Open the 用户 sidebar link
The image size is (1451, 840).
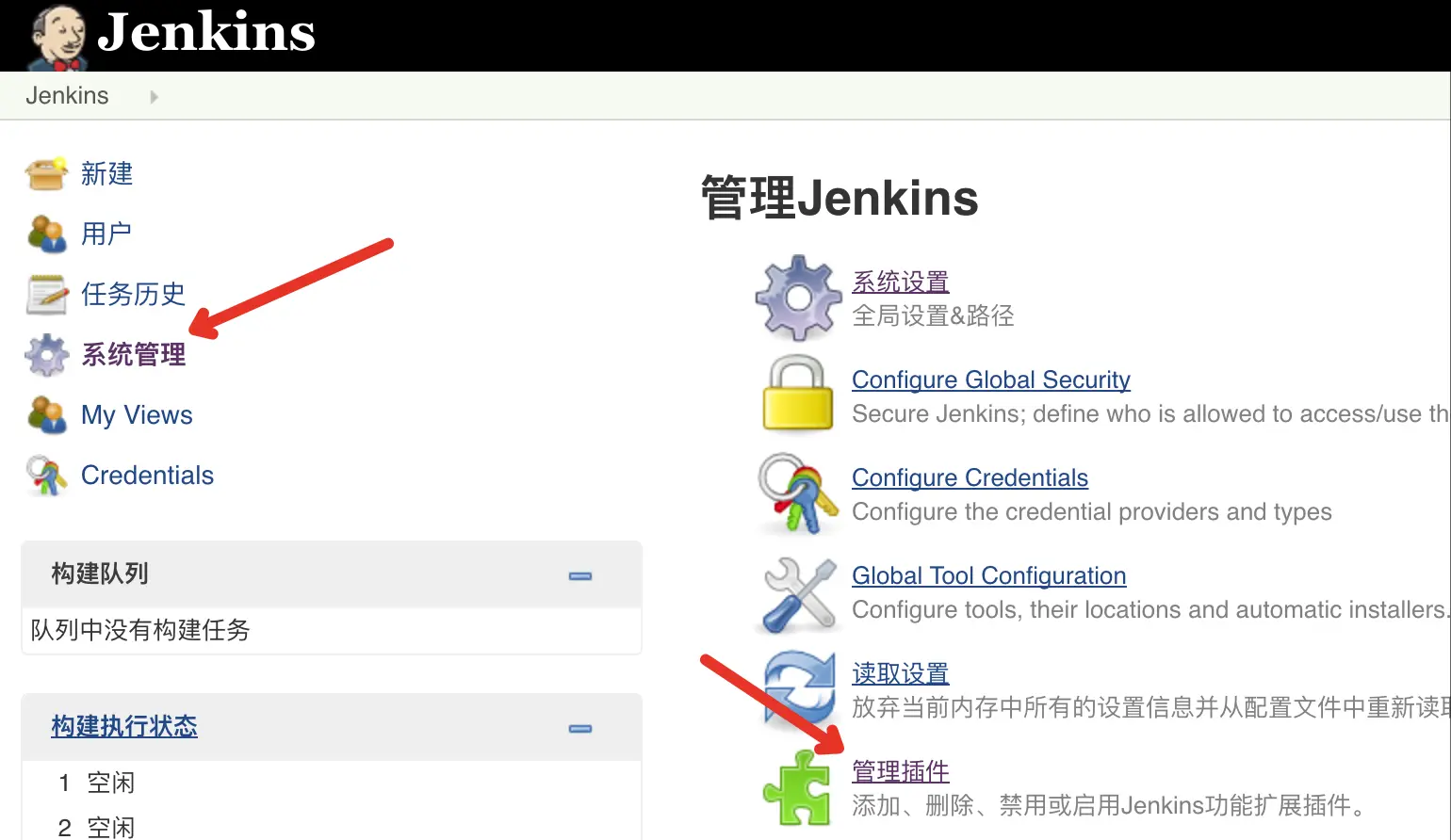pos(106,234)
